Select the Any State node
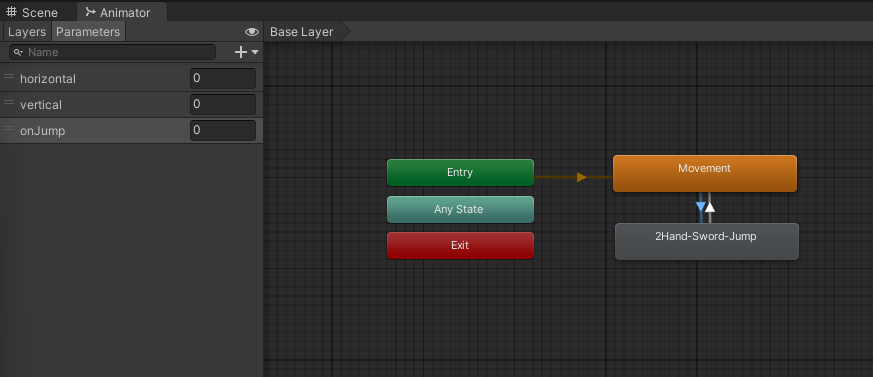 [x=460, y=209]
